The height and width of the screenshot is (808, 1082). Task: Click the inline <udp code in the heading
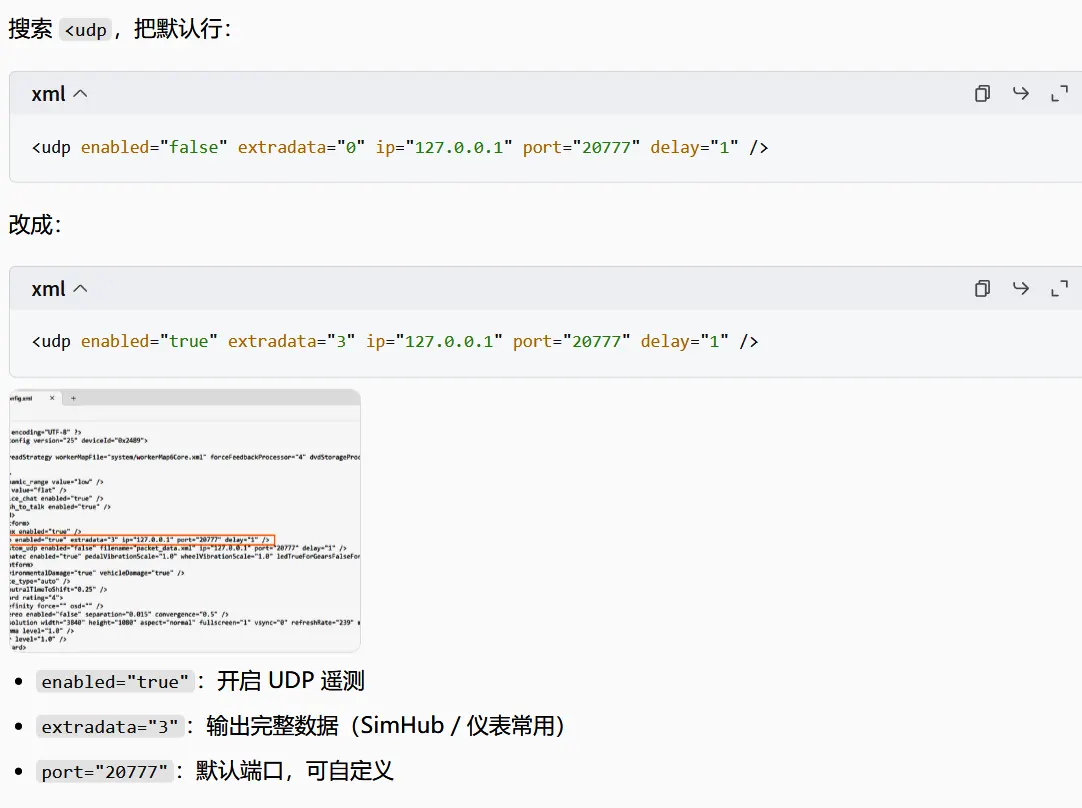click(x=86, y=30)
